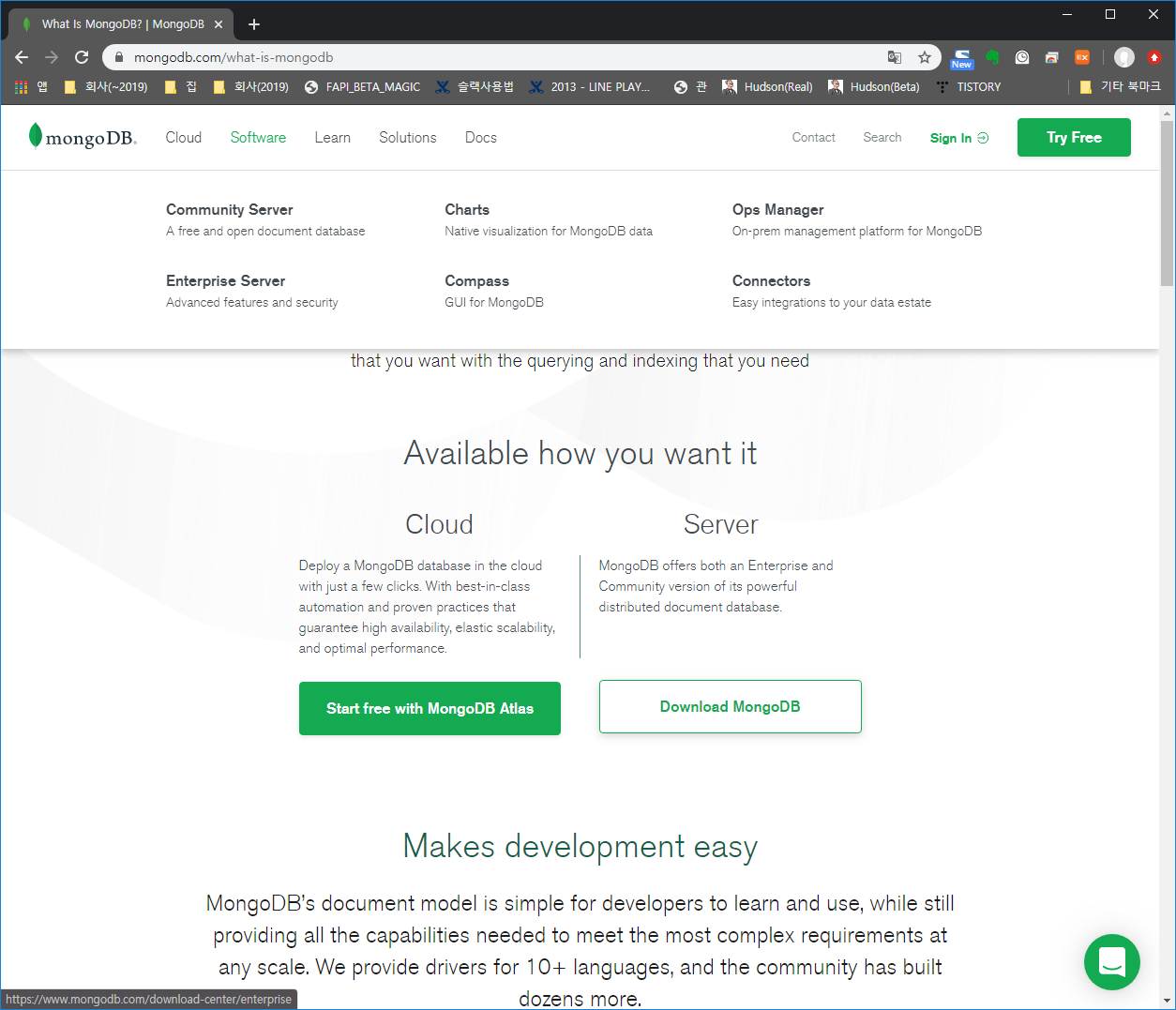
Task: Open the 회사(~2019) bookmark folder
Action: 106,87
